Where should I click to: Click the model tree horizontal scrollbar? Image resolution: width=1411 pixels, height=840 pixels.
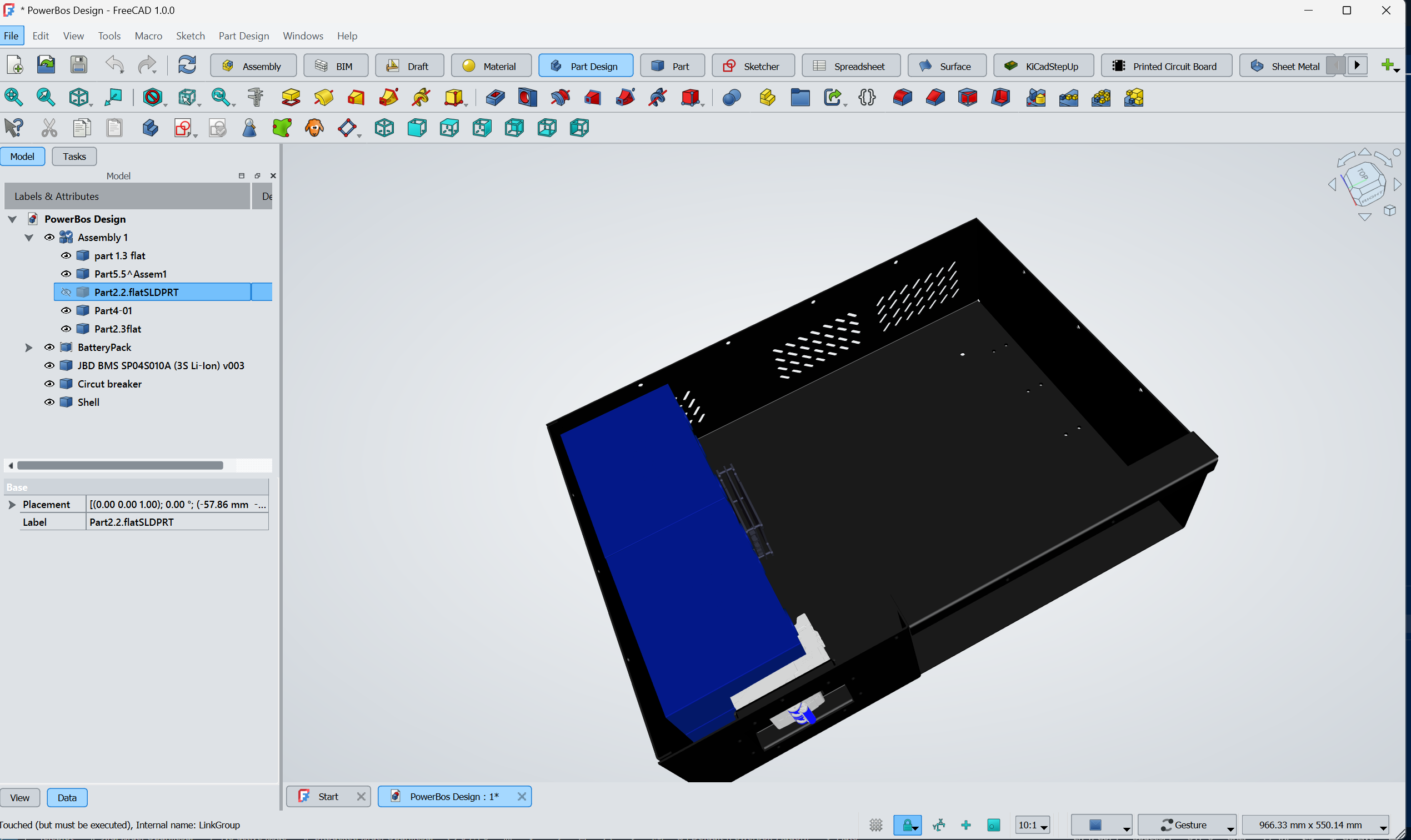120,465
